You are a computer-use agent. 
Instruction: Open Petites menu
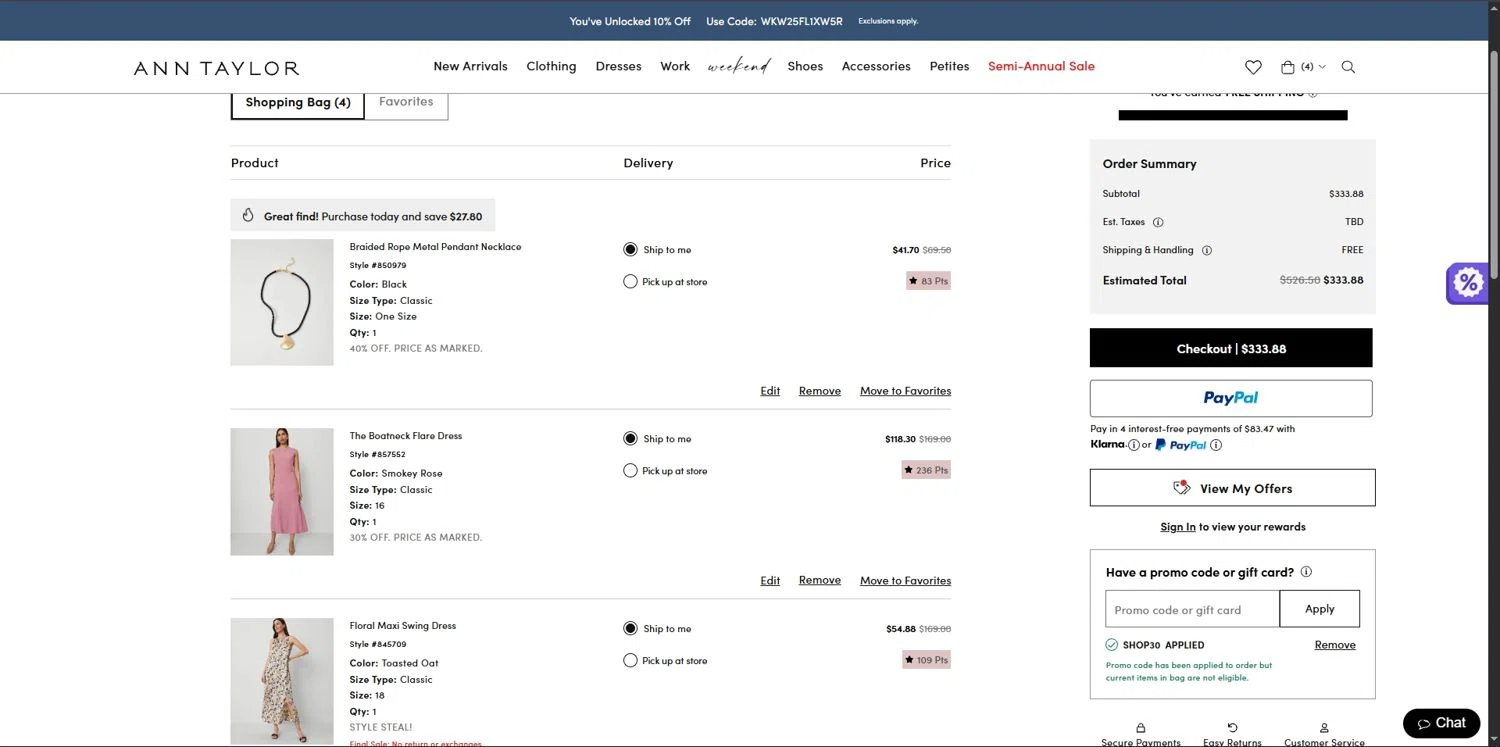coord(949,66)
